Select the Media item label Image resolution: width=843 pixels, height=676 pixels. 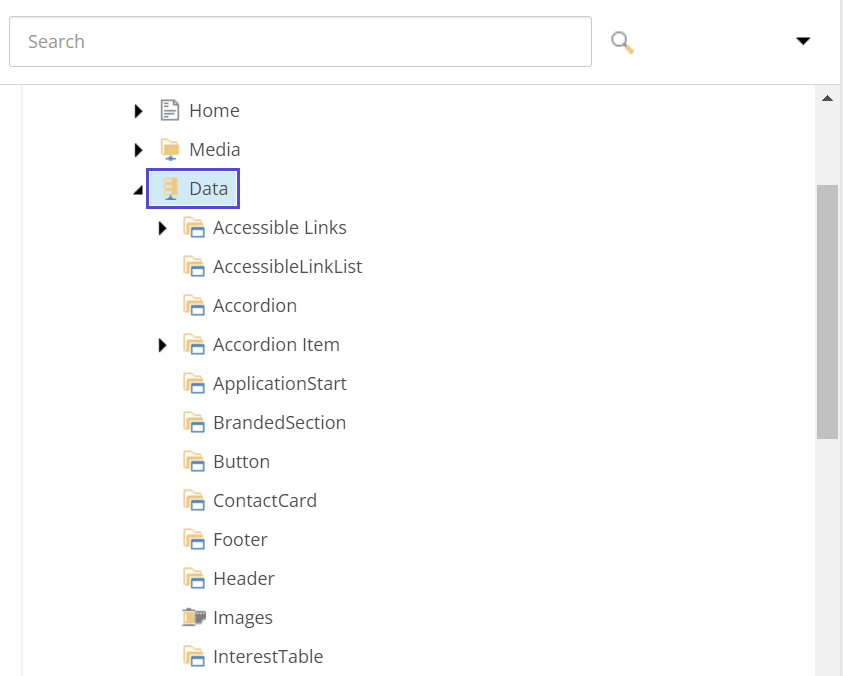click(x=215, y=150)
